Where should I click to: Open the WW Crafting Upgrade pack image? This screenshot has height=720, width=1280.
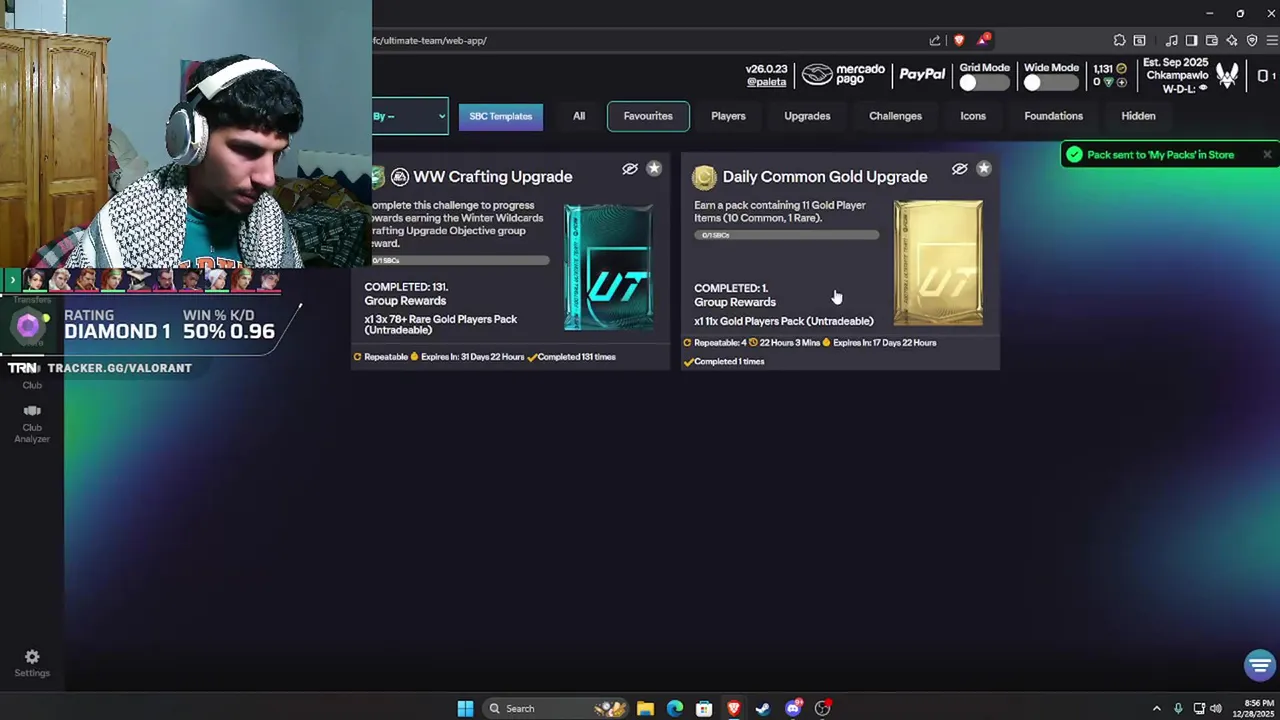[x=608, y=267]
